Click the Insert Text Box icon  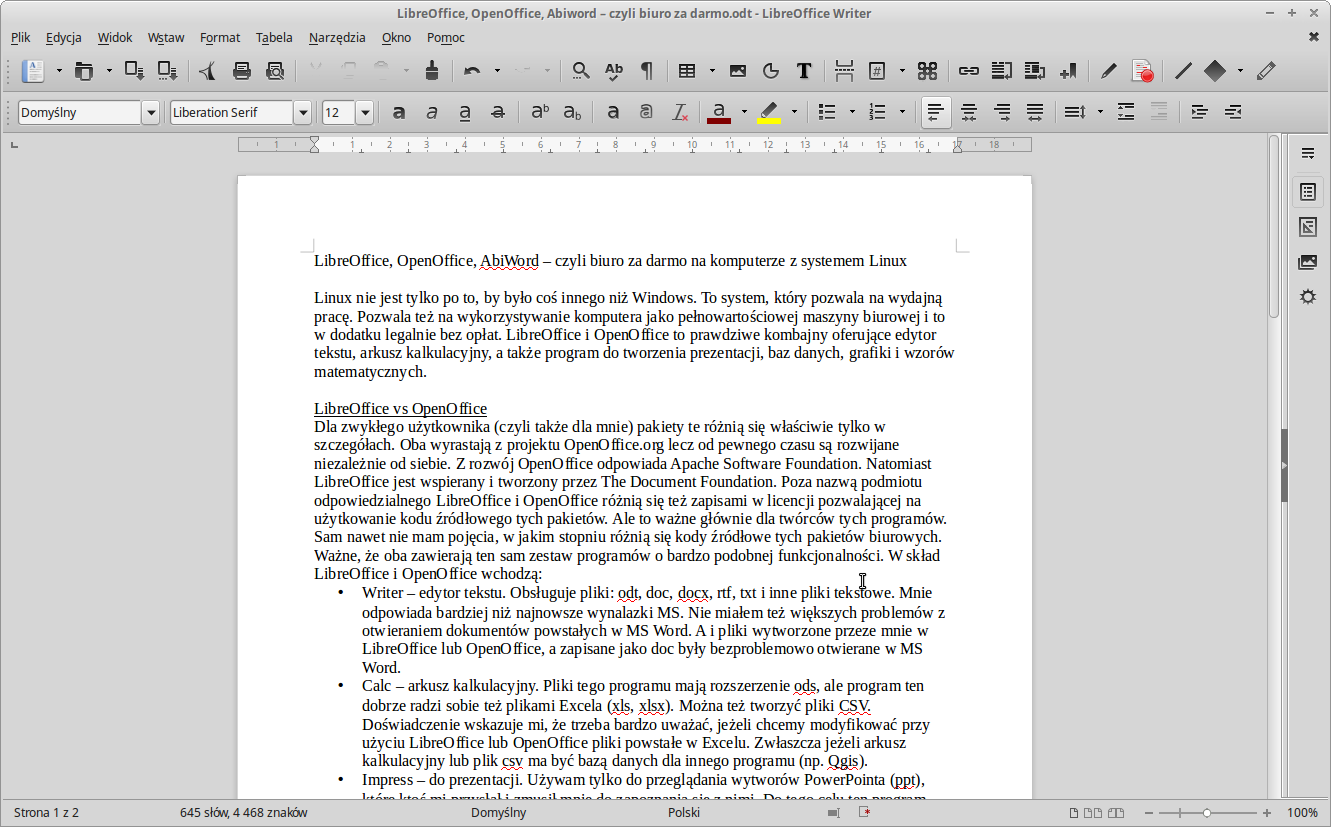(803, 71)
